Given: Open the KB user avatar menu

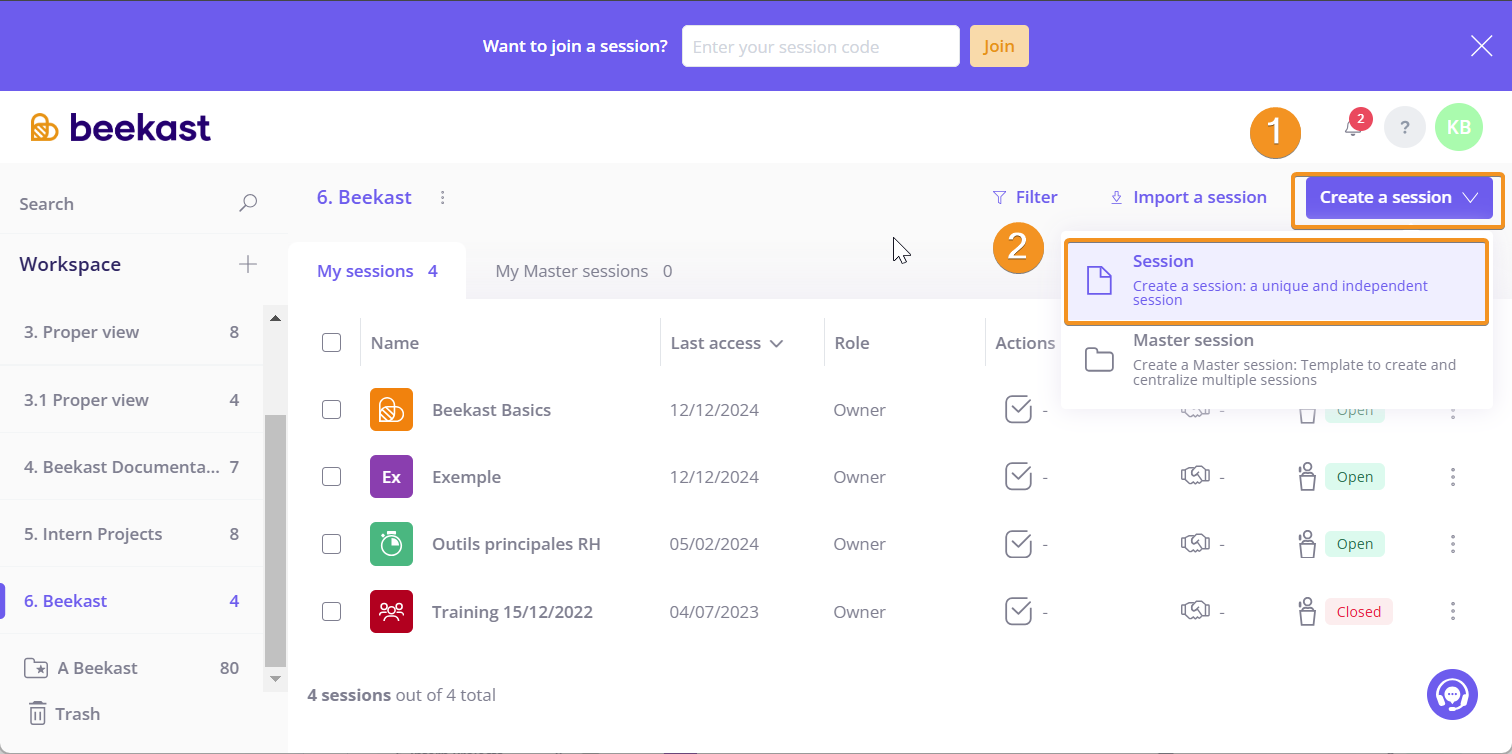Looking at the screenshot, I should [1459, 128].
